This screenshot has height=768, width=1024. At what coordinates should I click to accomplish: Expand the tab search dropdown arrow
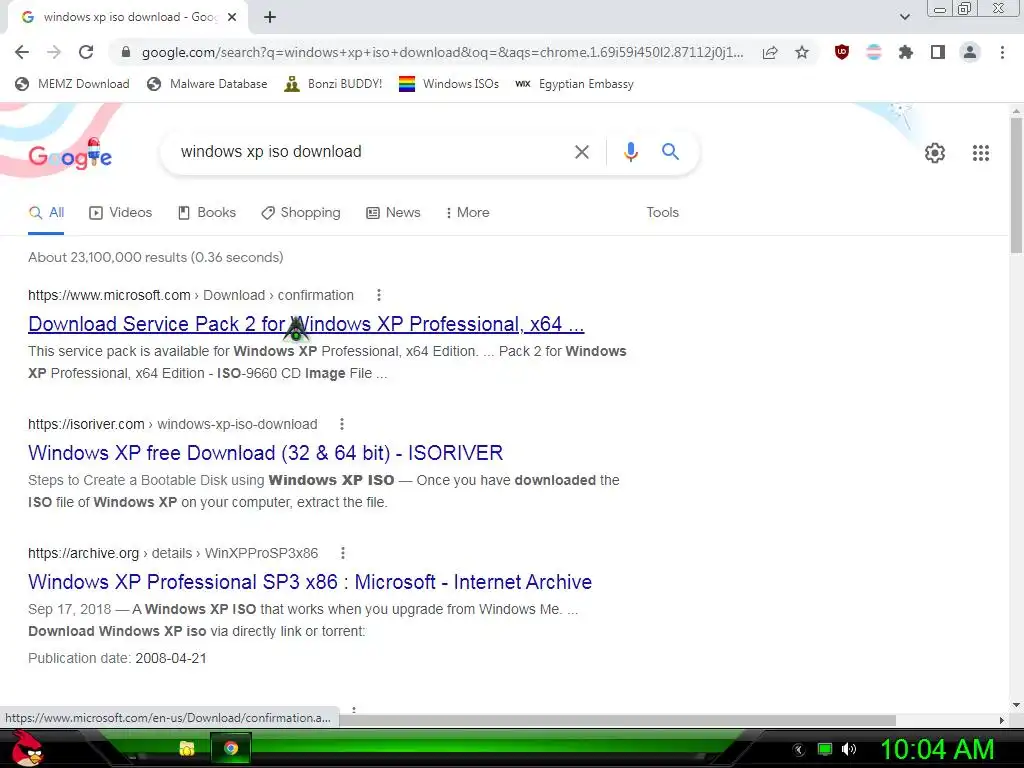tap(904, 18)
